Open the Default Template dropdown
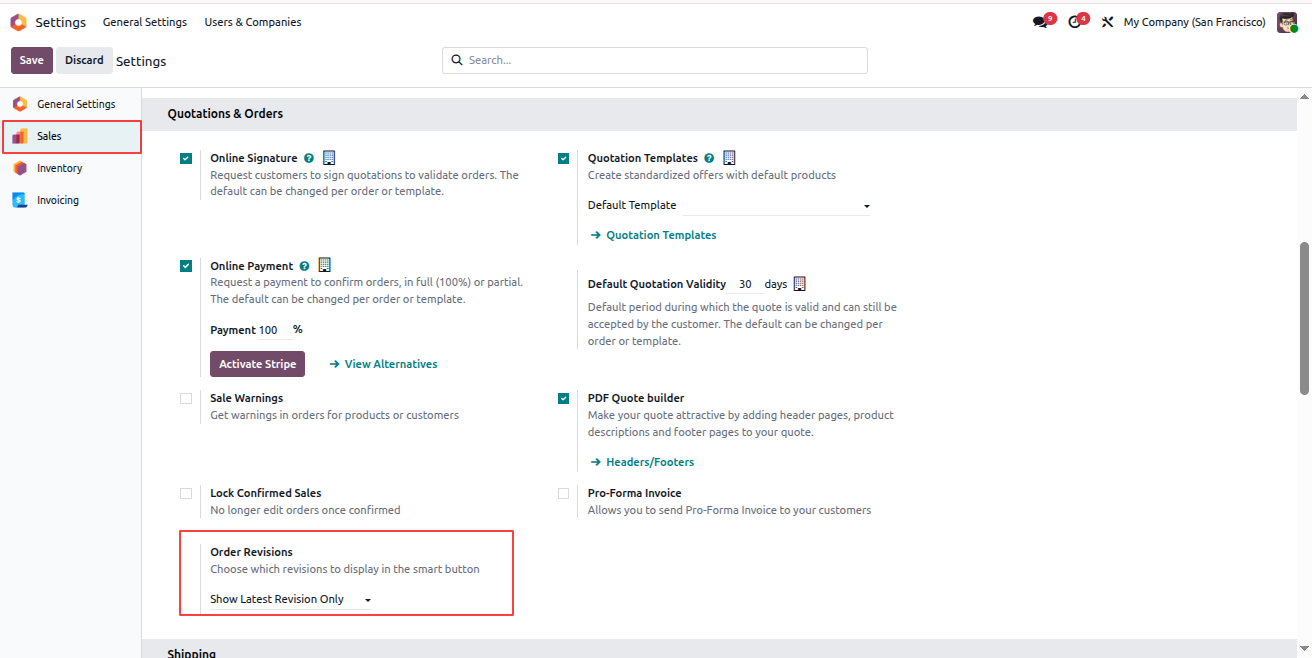This screenshot has width=1312, height=658. 776,205
